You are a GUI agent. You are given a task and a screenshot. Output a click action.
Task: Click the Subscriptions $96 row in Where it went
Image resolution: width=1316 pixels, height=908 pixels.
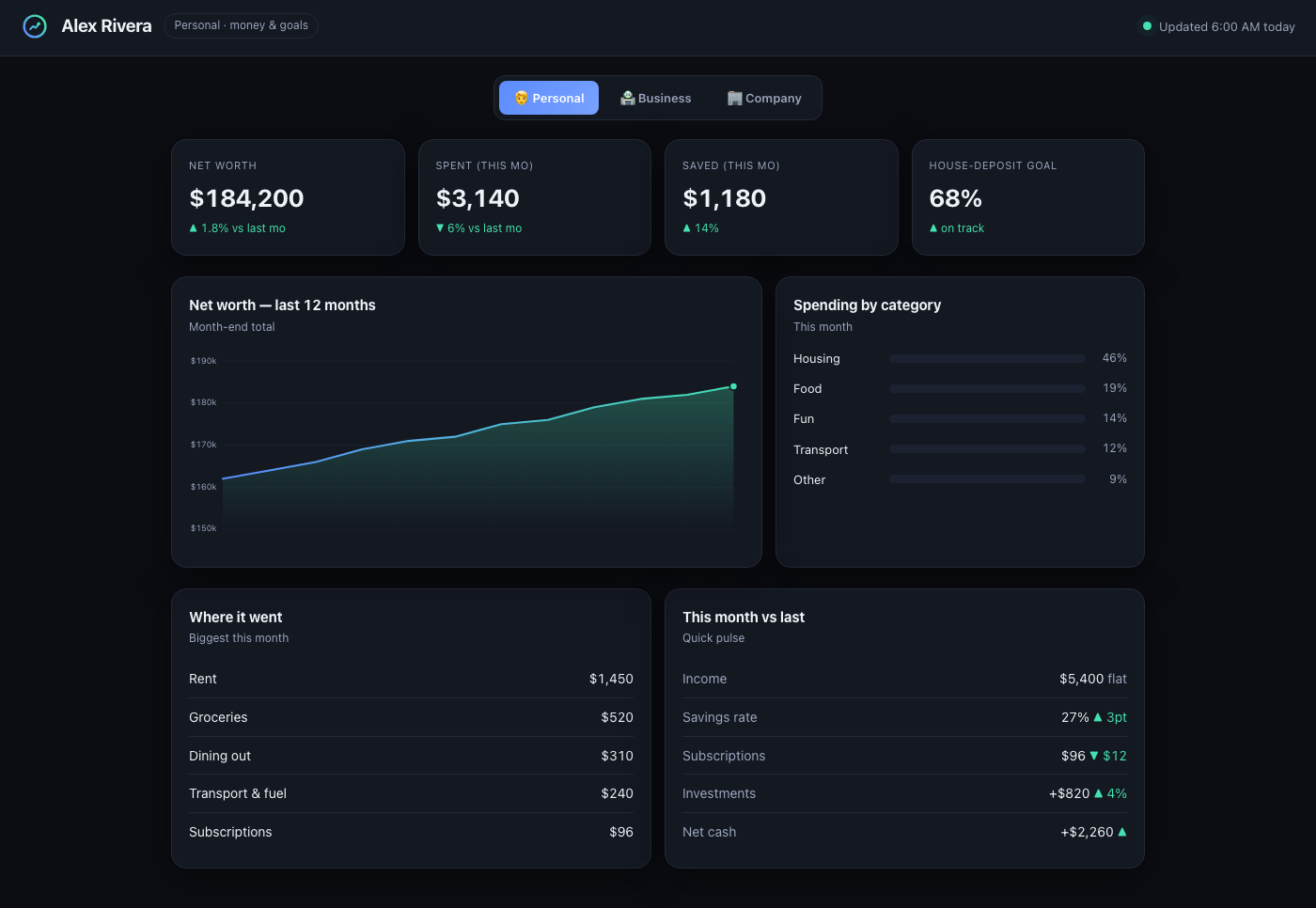(411, 832)
